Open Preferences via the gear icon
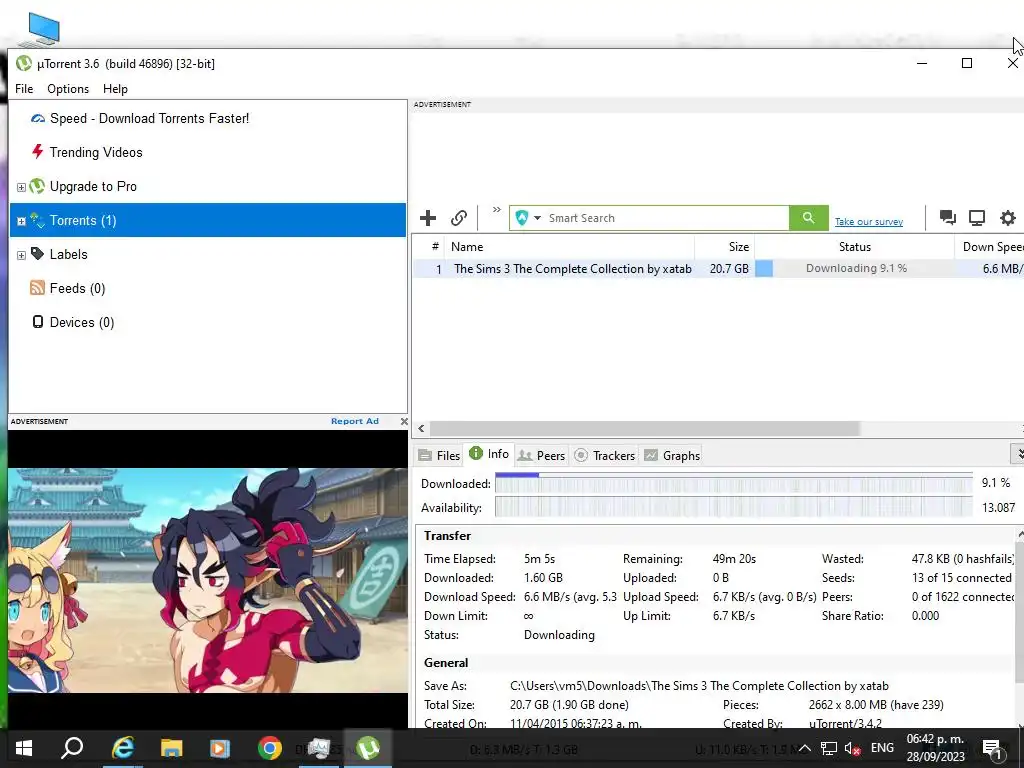This screenshot has height=768, width=1024. (1008, 218)
